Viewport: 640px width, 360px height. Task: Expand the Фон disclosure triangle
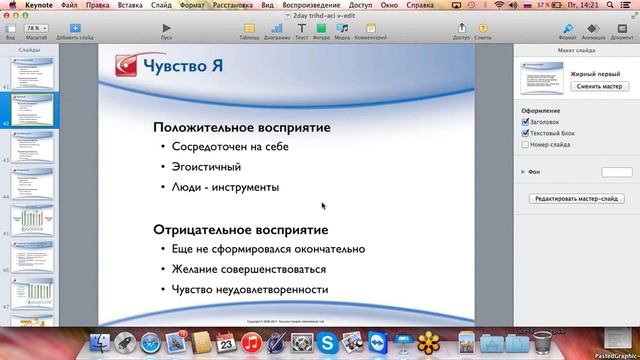523,172
